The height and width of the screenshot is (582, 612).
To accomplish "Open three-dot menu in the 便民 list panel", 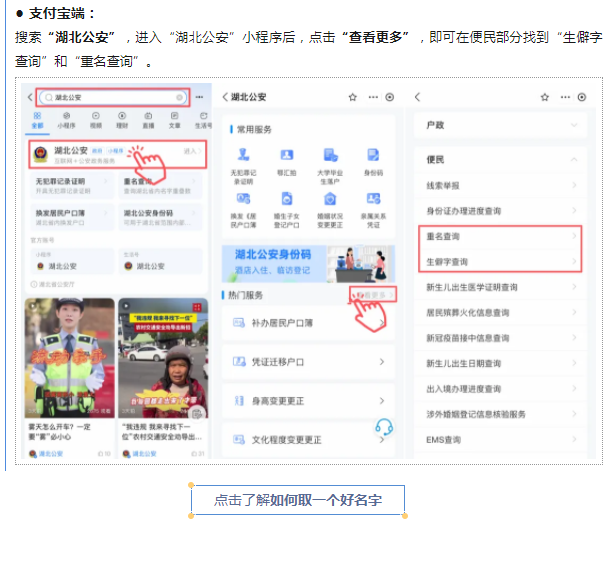I will pyautogui.click(x=565, y=97).
